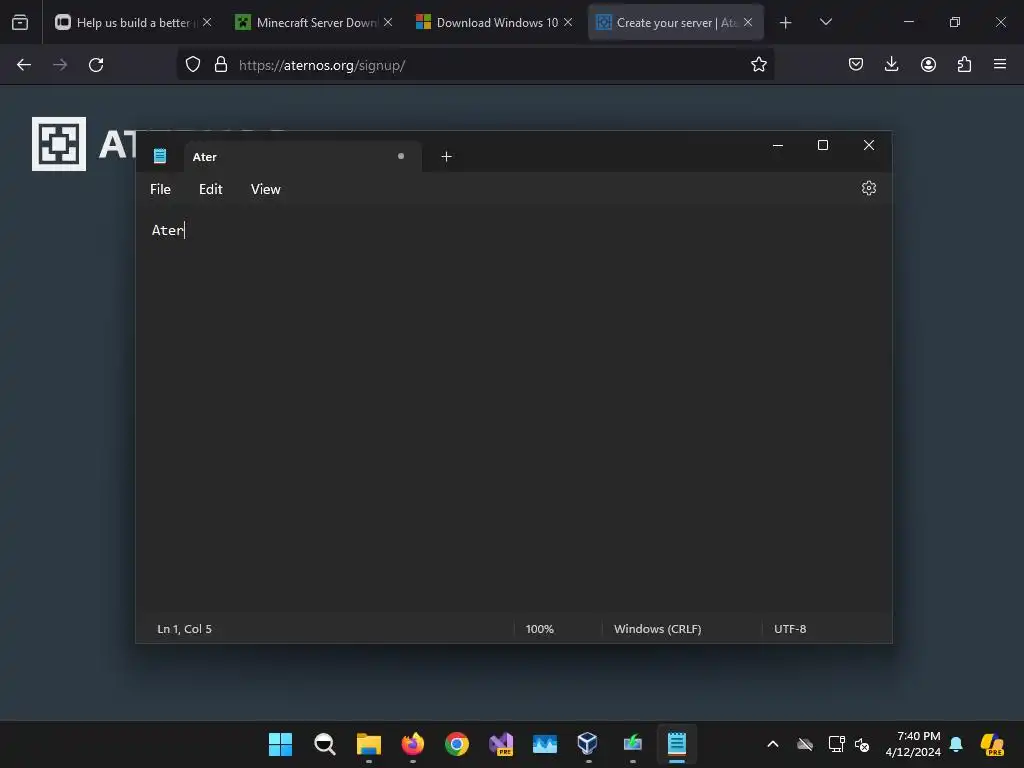Open the blue chart app in taskbar
The image size is (1024, 768).
[x=545, y=744]
